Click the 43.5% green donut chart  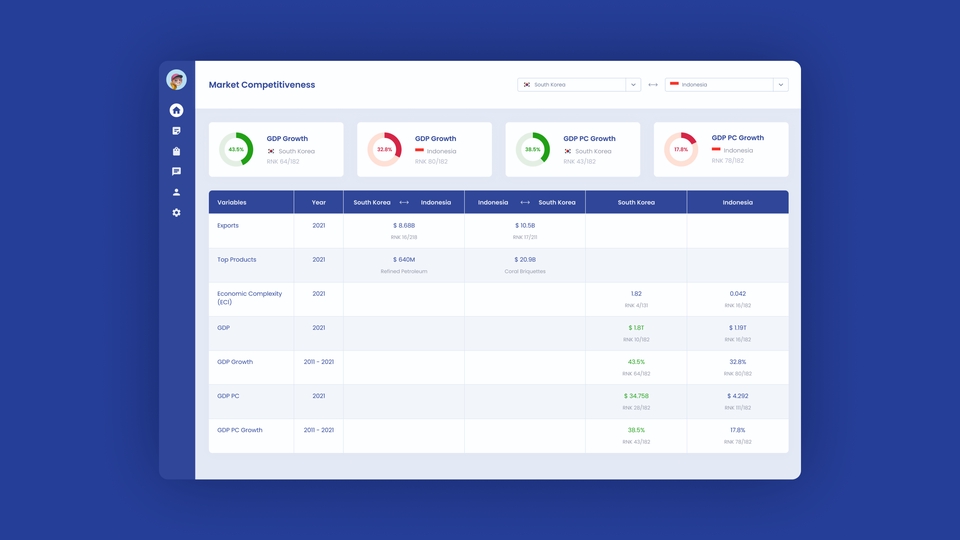236,149
